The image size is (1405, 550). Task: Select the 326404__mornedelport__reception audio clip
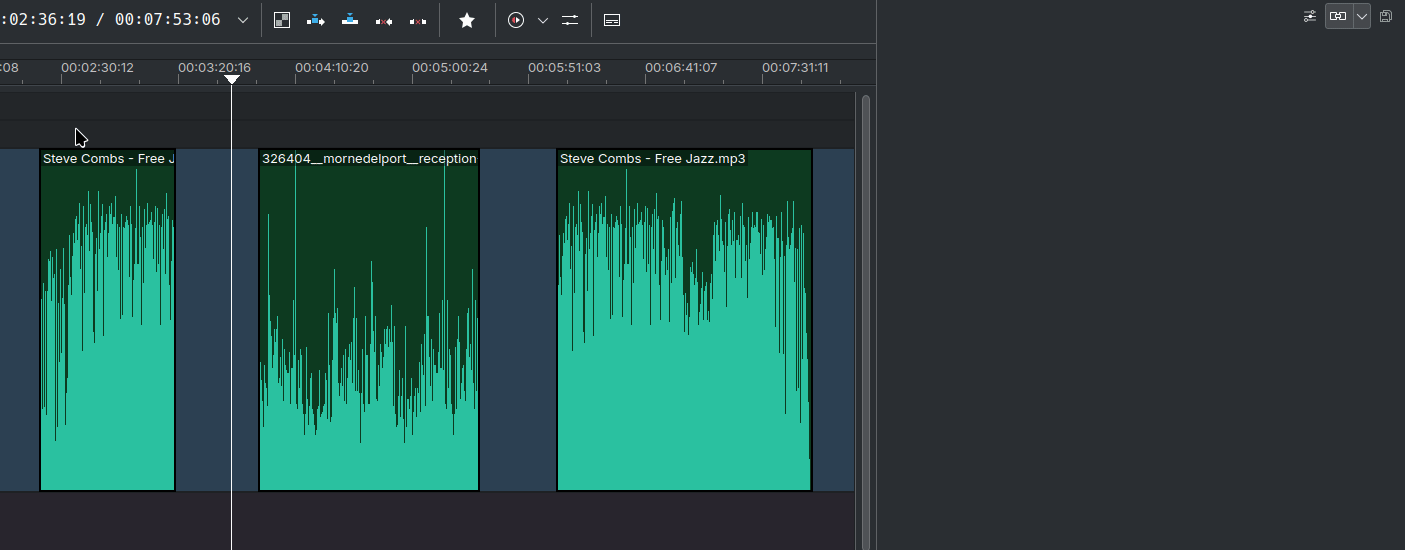coord(369,320)
